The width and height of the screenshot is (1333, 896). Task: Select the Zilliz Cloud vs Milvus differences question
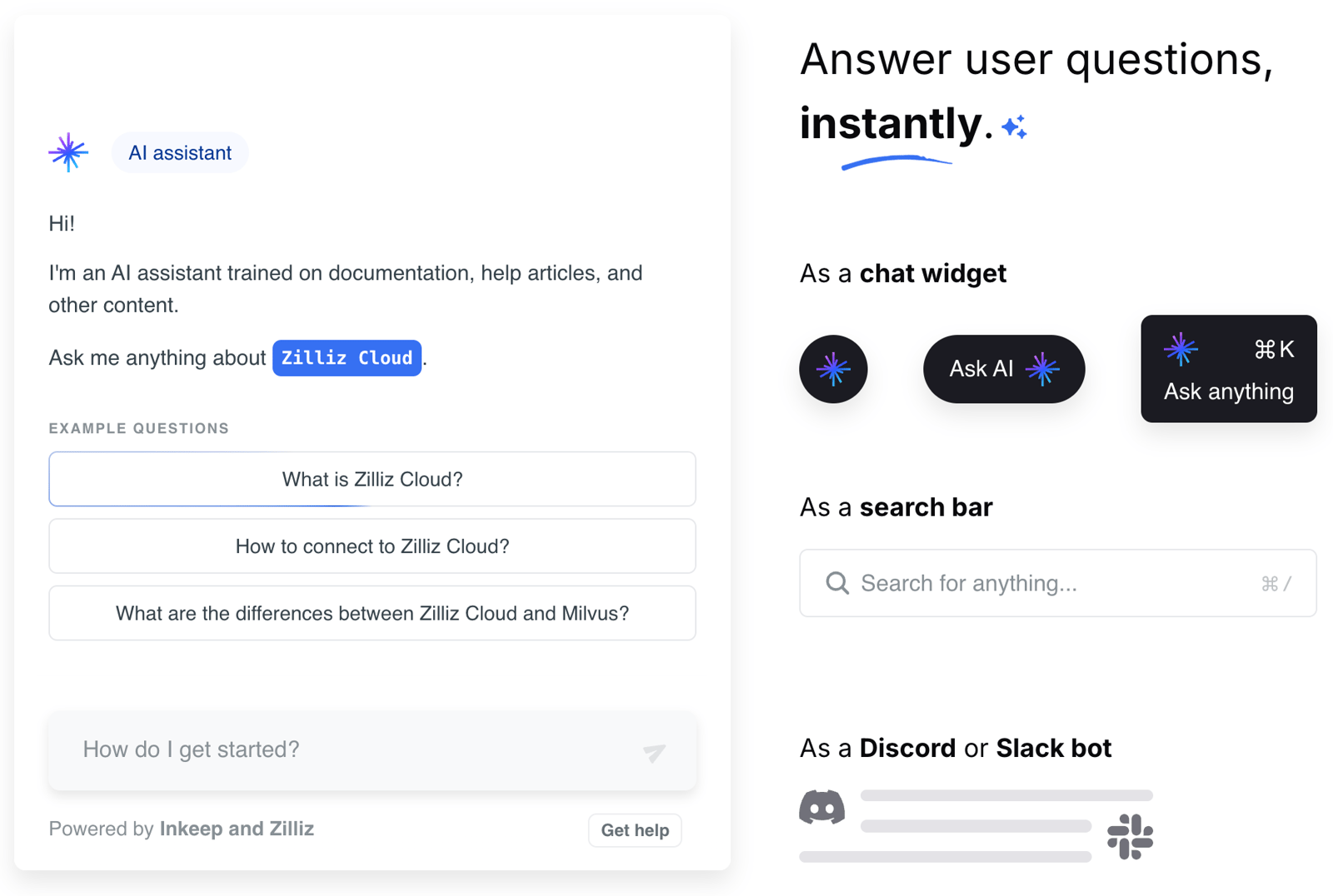[372, 614]
